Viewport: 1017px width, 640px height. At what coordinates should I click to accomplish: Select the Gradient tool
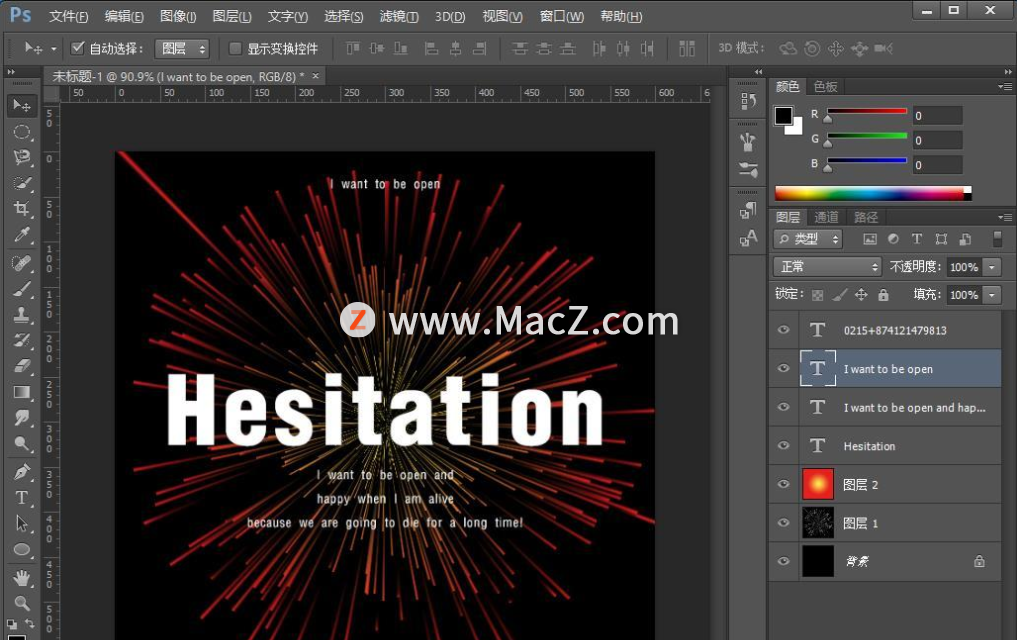click(x=21, y=392)
